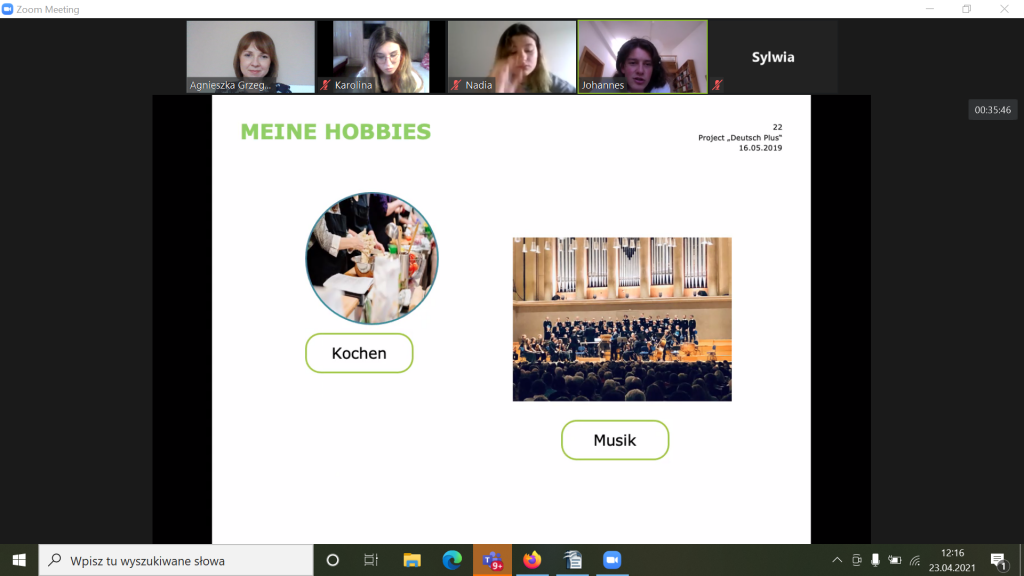Open Microsoft Teams from taskbar
Image resolution: width=1024 pixels, height=576 pixels.
tap(492, 560)
